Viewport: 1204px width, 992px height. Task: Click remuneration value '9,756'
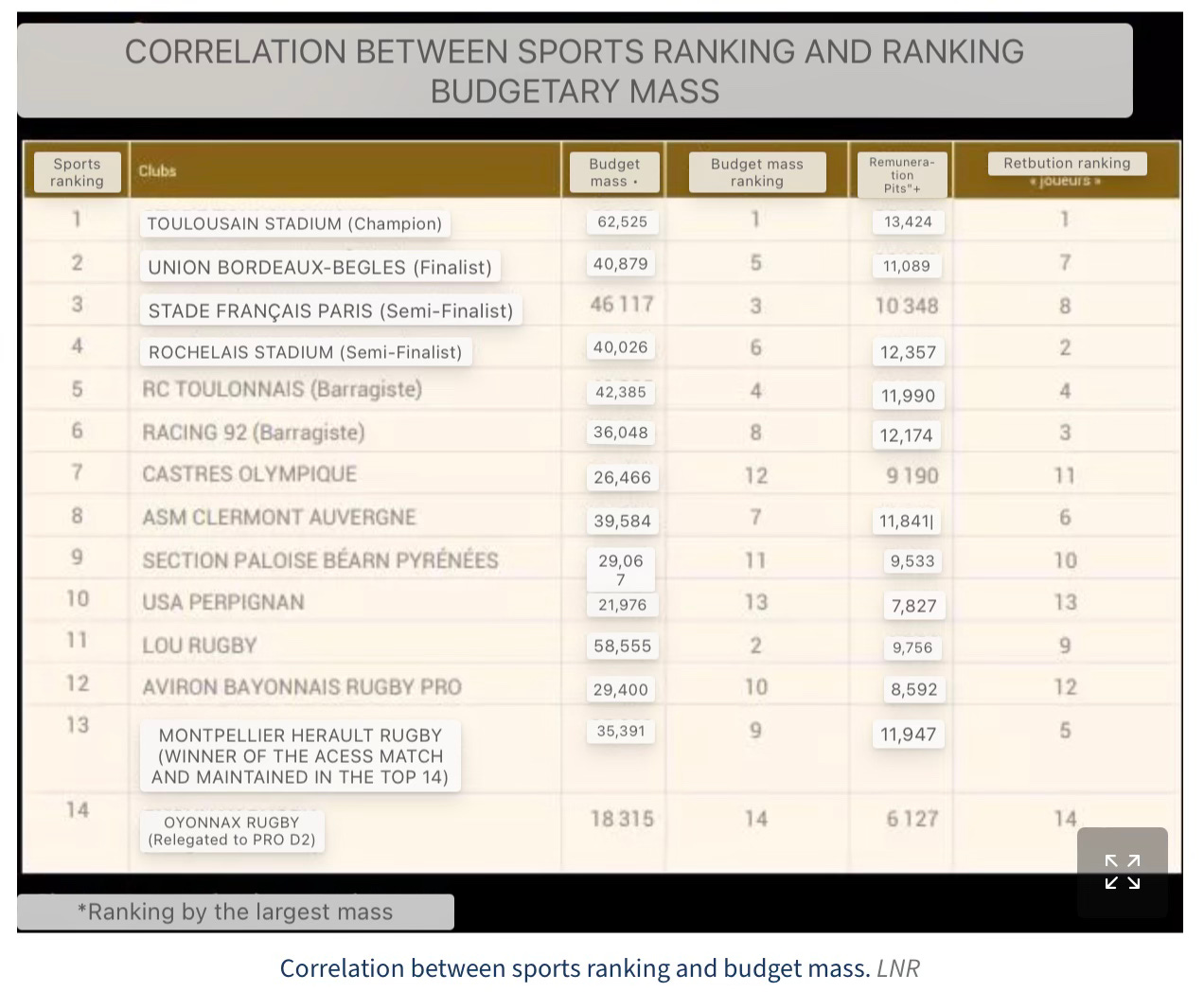pos(912,648)
